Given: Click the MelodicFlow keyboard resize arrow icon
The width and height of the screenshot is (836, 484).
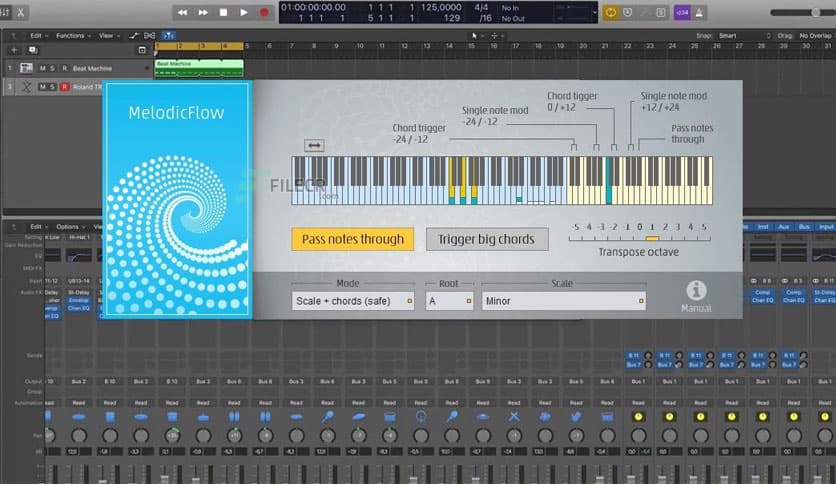Looking at the screenshot, I should (314, 145).
